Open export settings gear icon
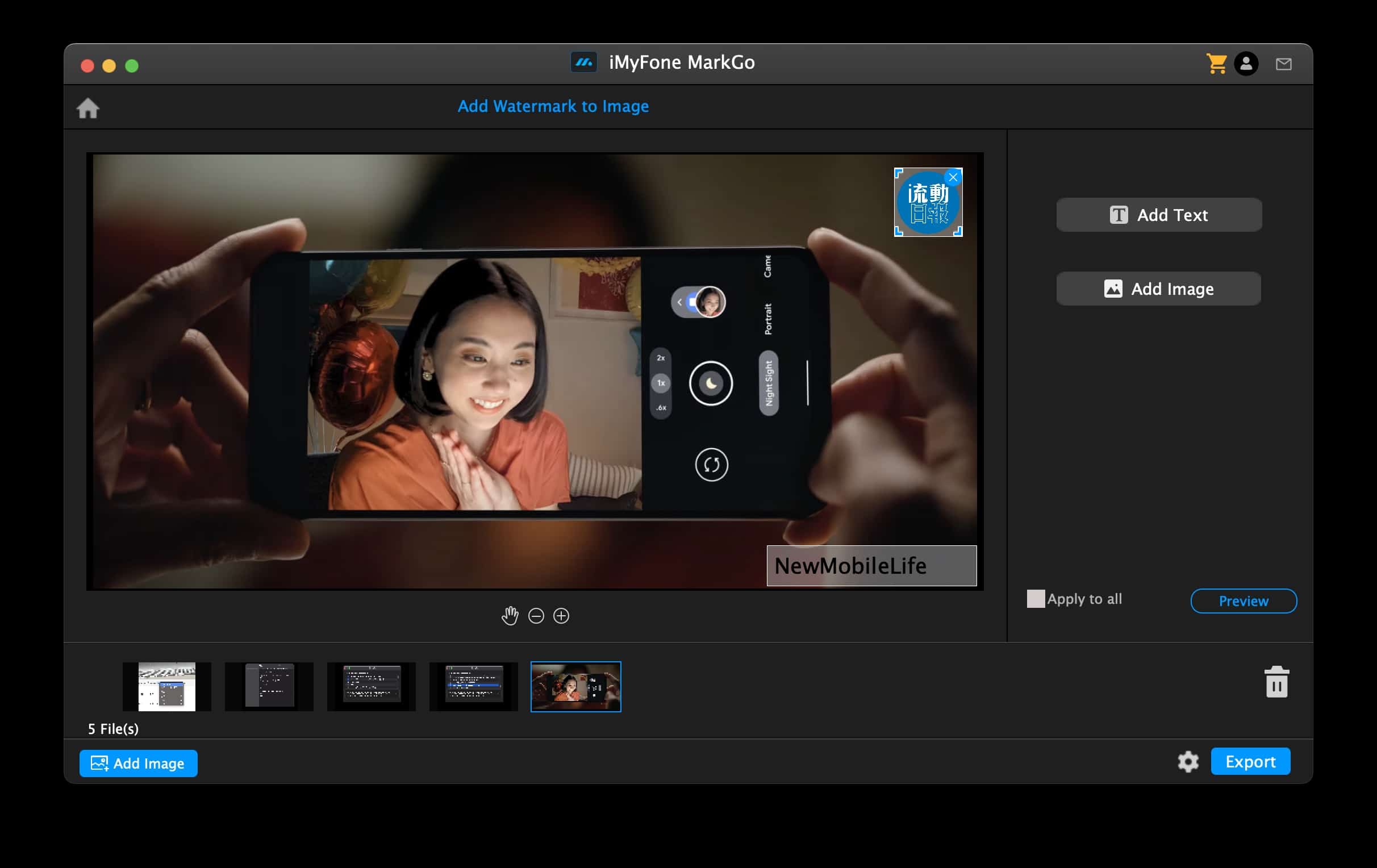The height and width of the screenshot is (868, 1377). point(1188,762)
